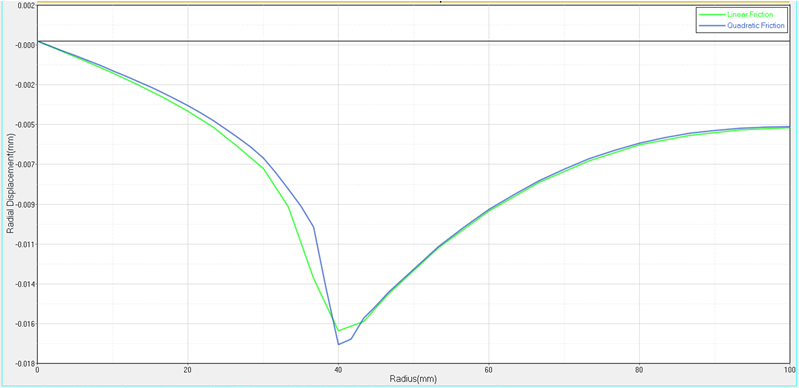Click the green curve's lowest point
This screenshot has width=799, height=388.
tap(339, 330)
